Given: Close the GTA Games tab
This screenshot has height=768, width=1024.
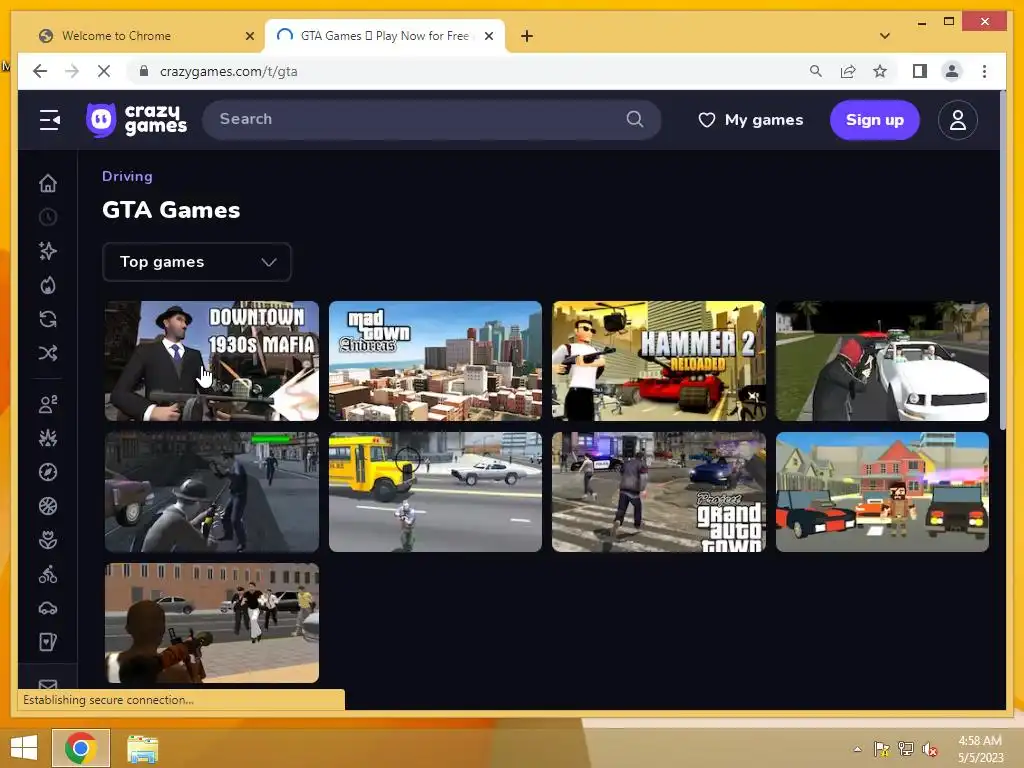Looking at the screenshot, I should coord(488,36).
